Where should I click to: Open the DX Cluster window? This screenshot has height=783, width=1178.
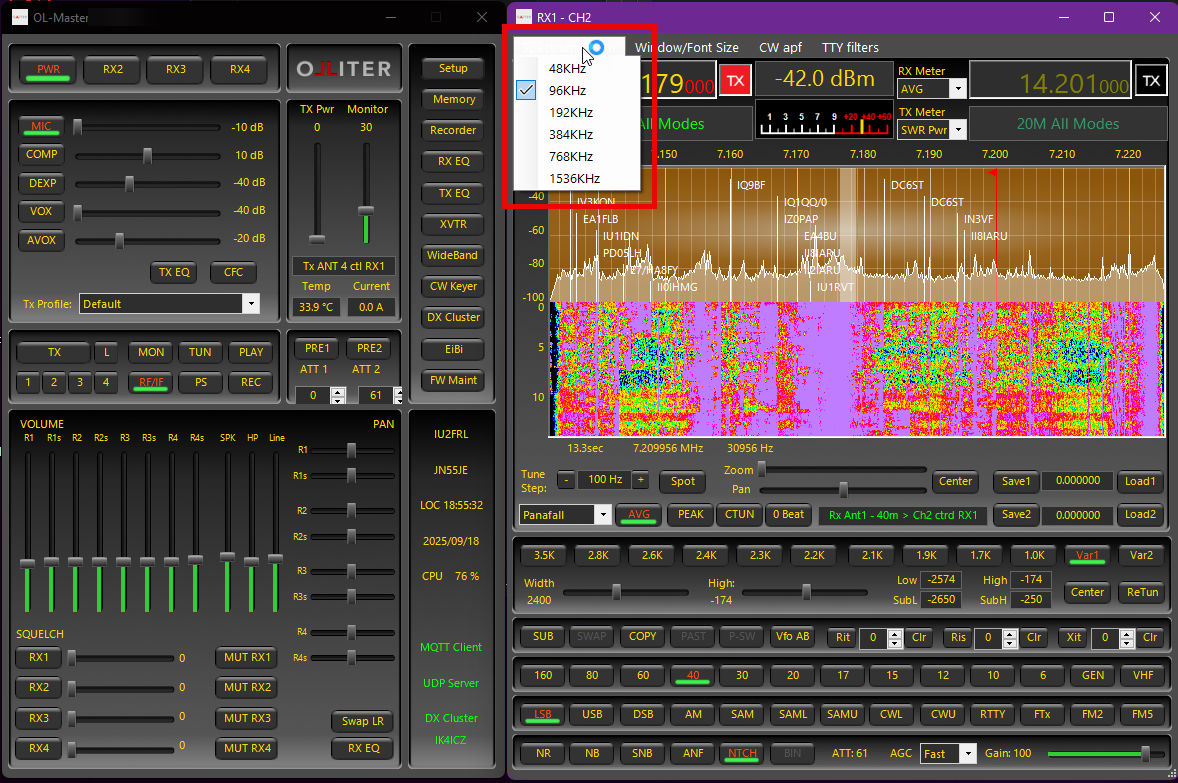pyautogui.click(x=452, y=317)
